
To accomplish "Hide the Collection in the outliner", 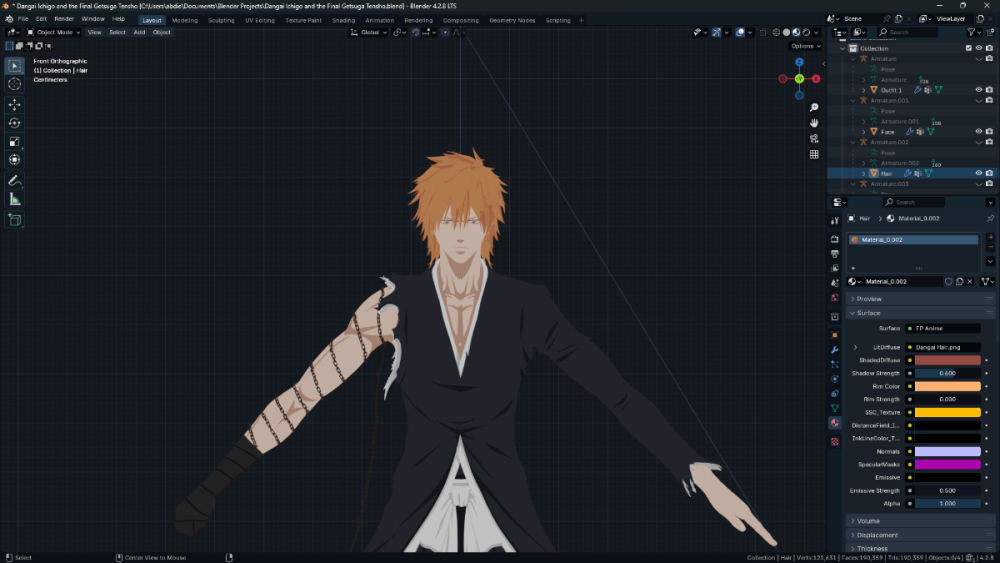I will point(978,48).
